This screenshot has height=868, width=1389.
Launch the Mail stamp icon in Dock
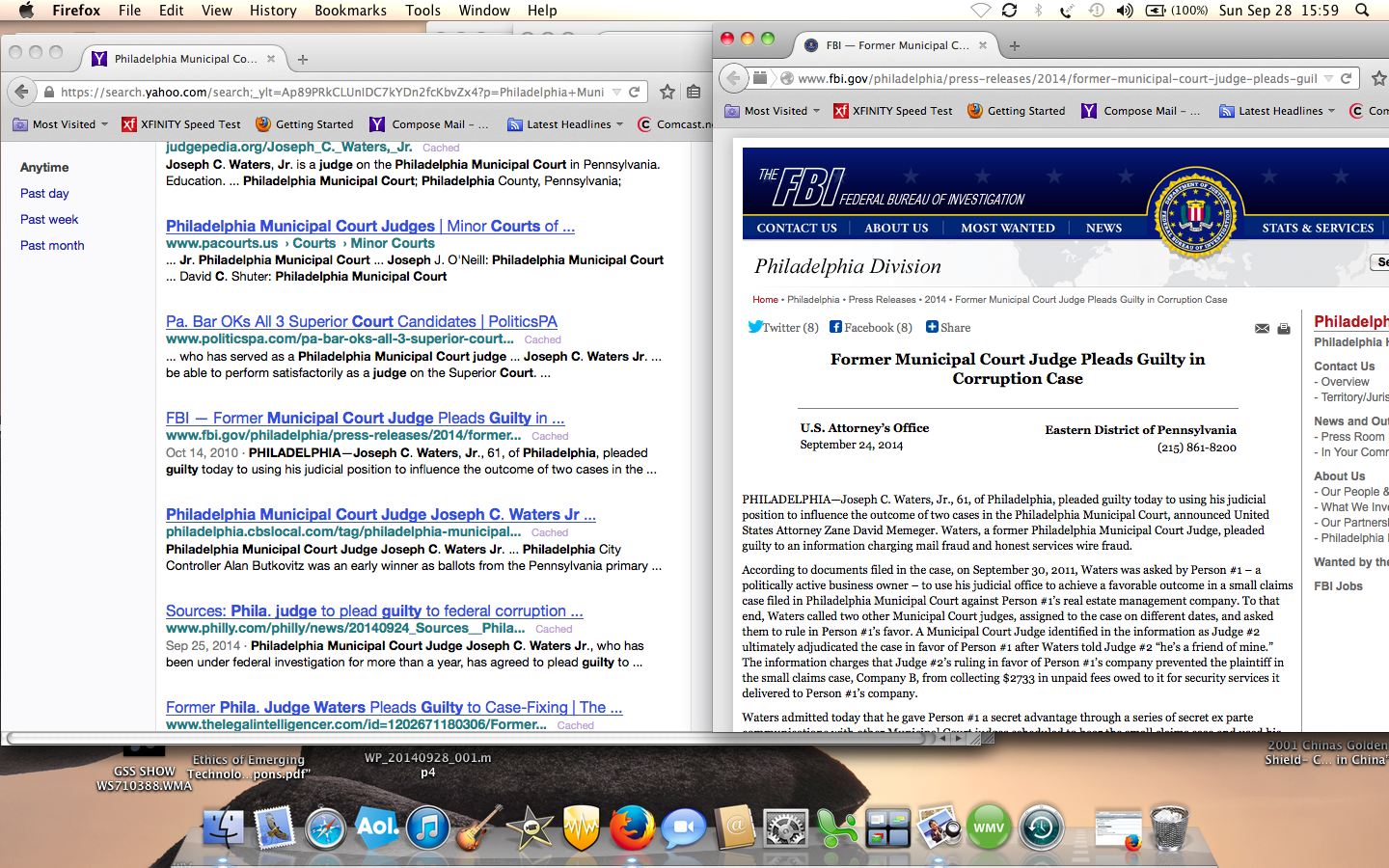click(275, 828)
